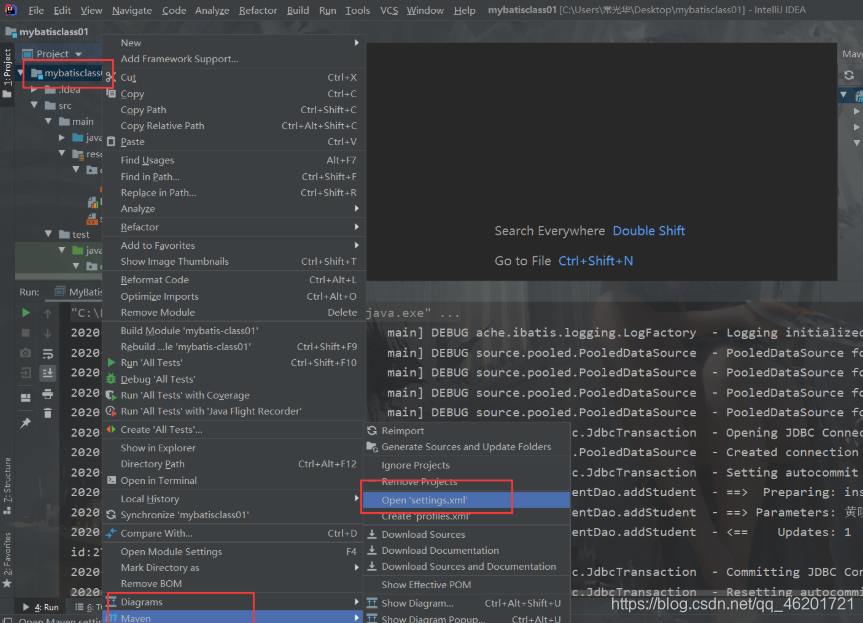
Task: Click Double Shift shortcut hint text
Action: (x=649, y=231)
